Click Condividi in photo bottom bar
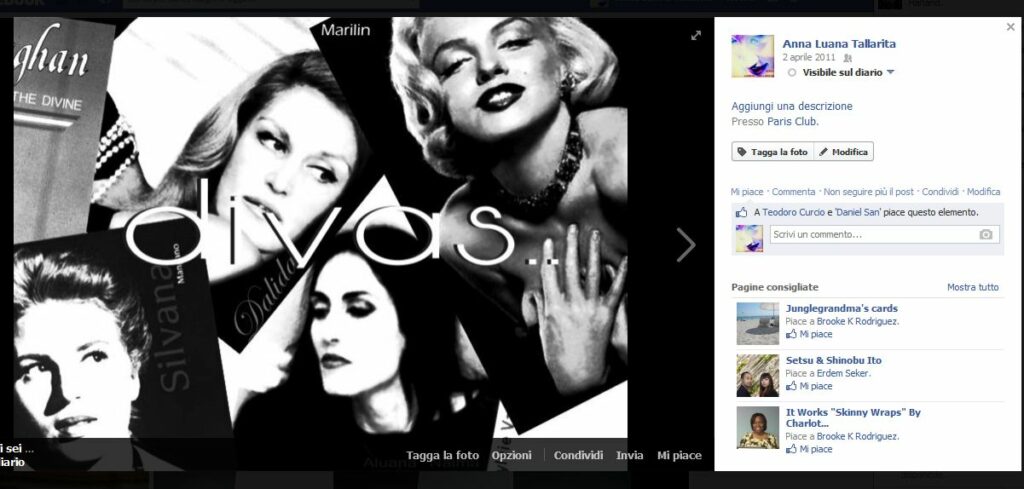This screenshot has width=1024, height=489. coord(578,456)
